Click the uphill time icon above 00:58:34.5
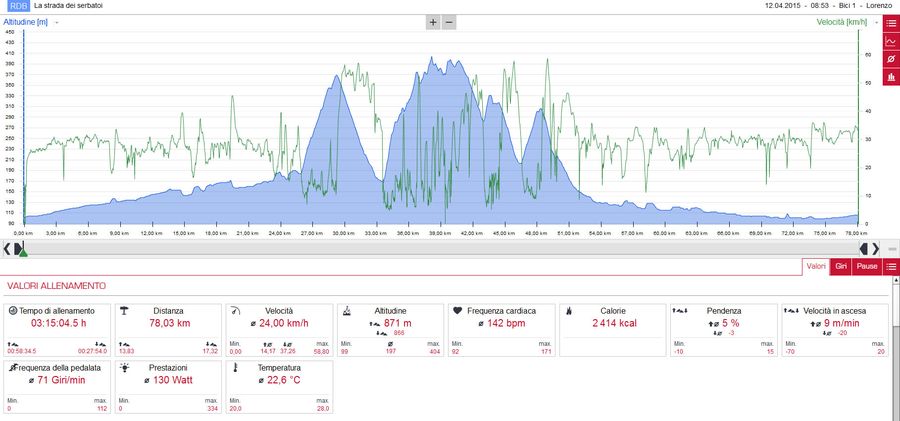 [x=11, y=343]
